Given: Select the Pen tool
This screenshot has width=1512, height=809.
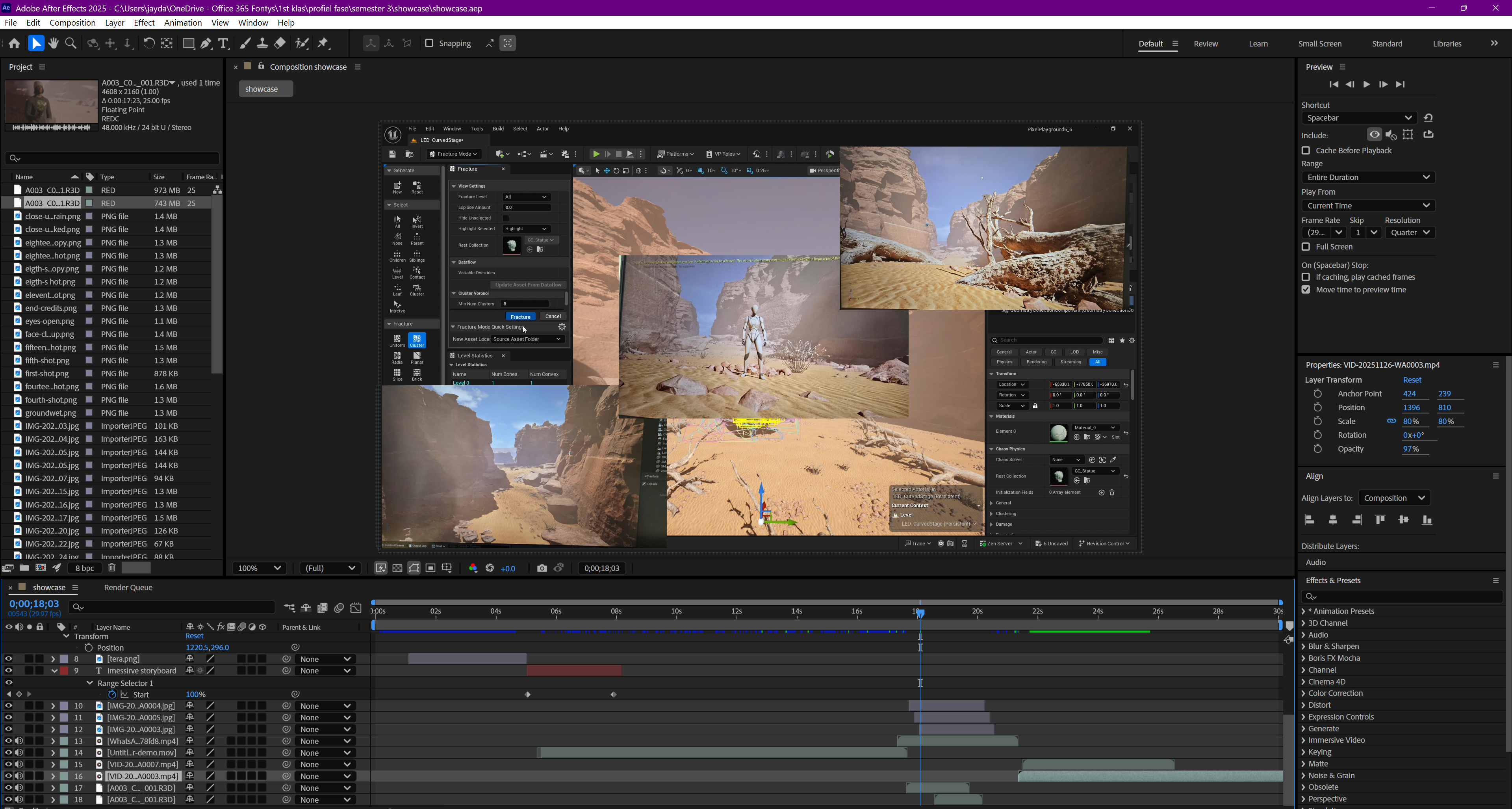Looking at the screenshot, I should pyautogui.click(x=206, y=43).
